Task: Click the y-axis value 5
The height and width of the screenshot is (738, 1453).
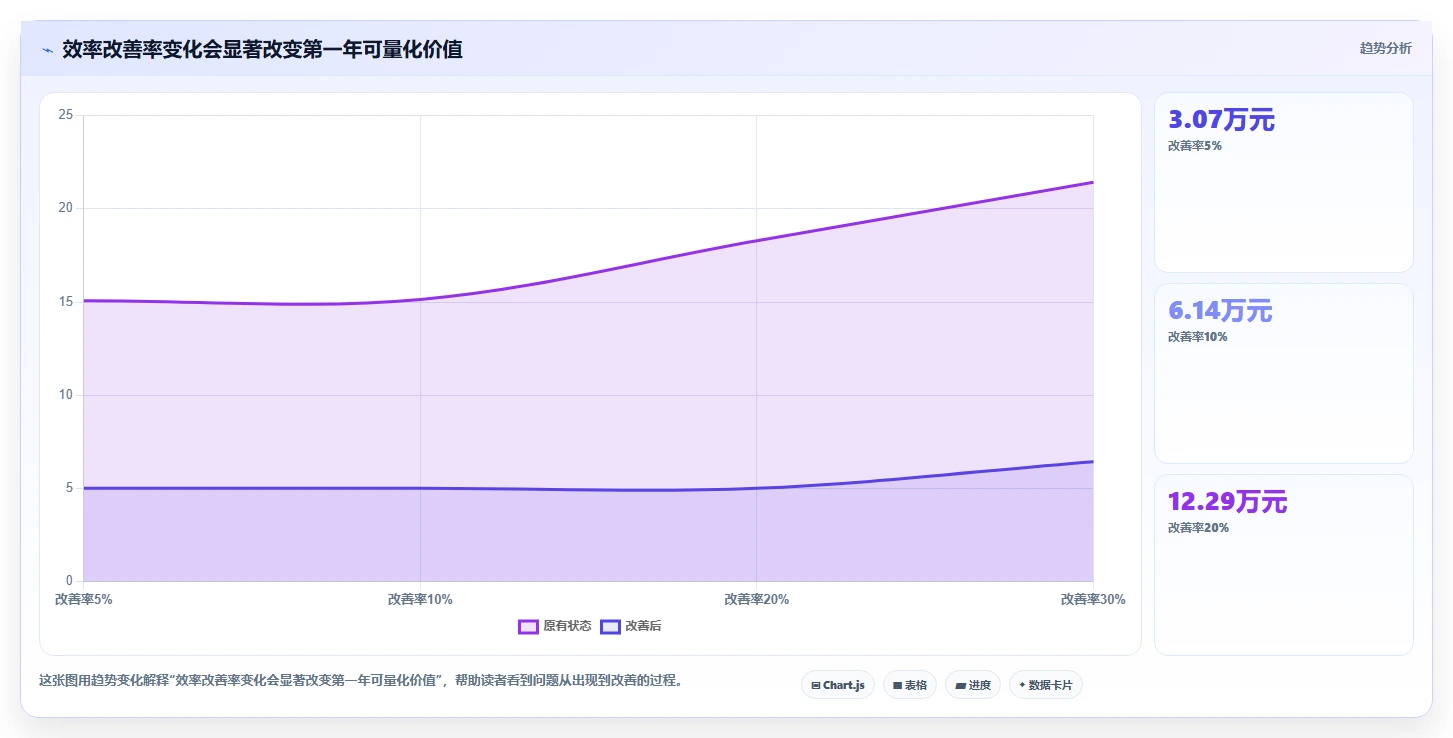Action: [x=70, y=488]
